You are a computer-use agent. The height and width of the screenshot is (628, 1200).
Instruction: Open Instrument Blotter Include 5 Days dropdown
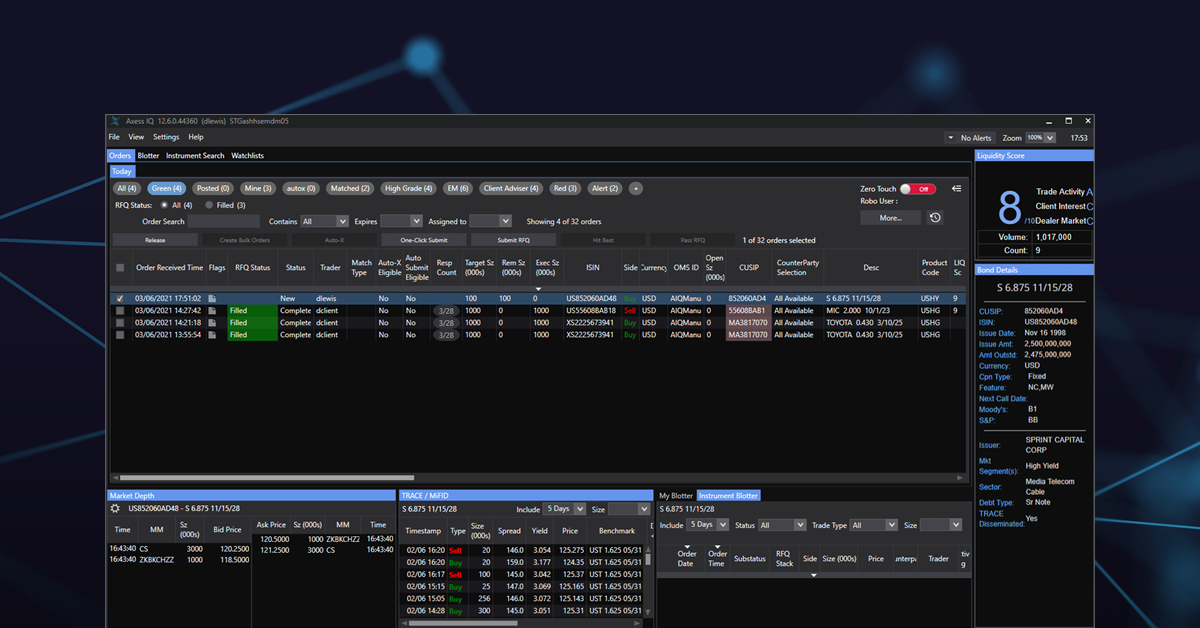click(x=708, y=525)
